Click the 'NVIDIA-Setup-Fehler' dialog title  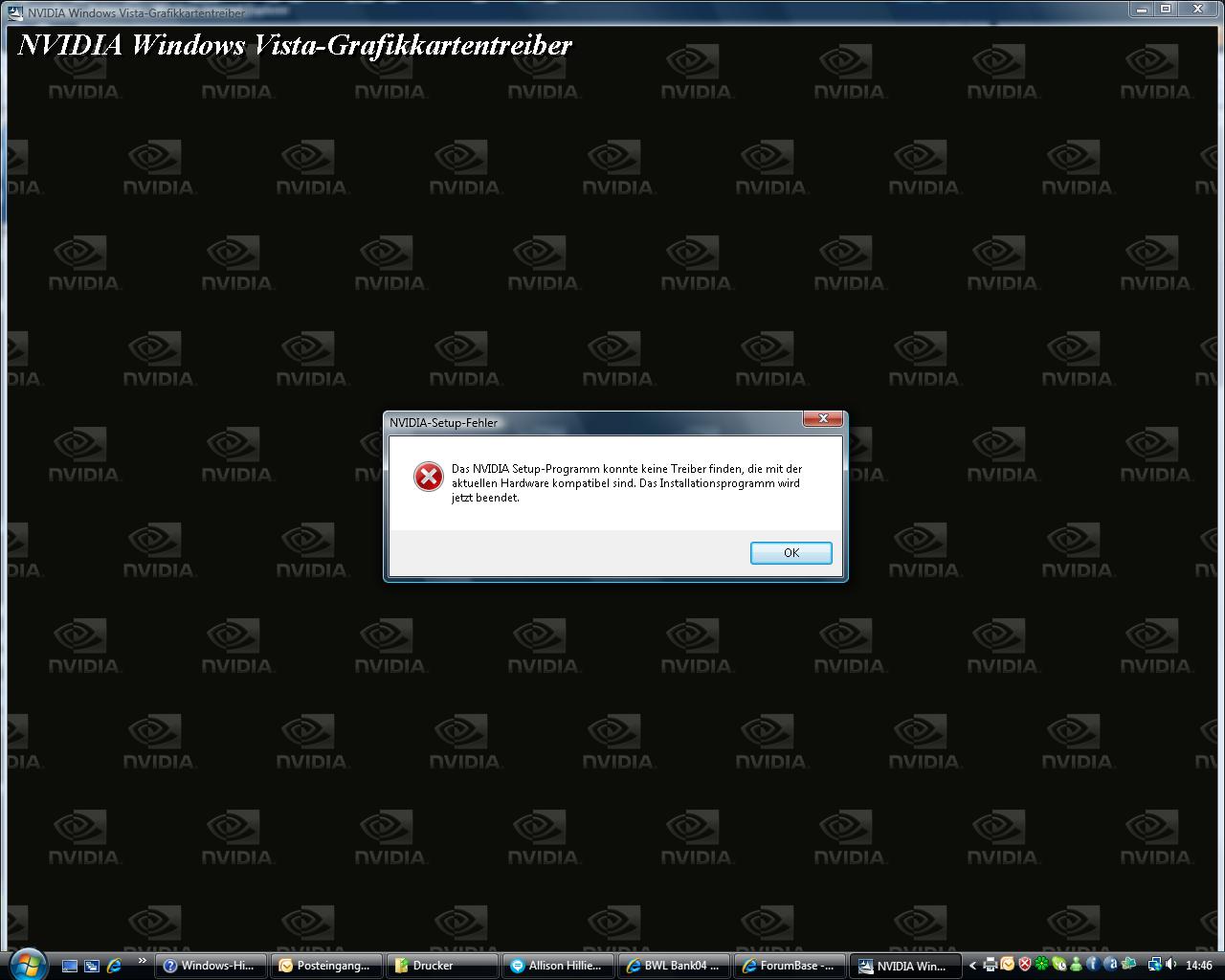click(x=443, y=422)
